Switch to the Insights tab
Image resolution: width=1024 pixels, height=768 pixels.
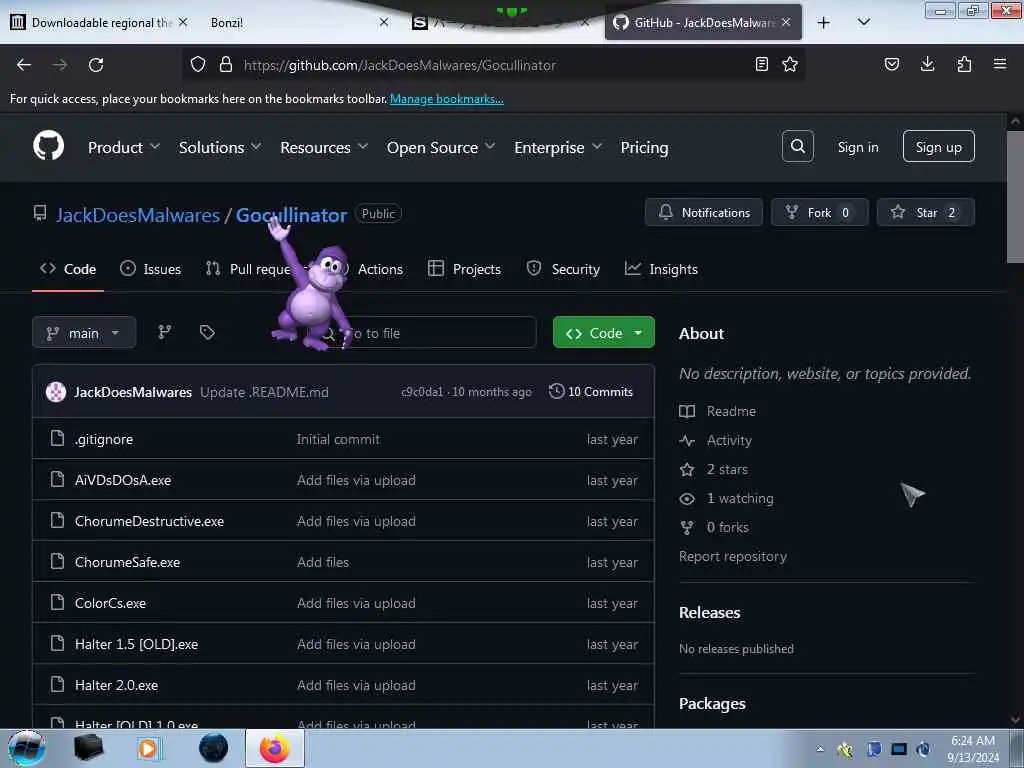661,269
